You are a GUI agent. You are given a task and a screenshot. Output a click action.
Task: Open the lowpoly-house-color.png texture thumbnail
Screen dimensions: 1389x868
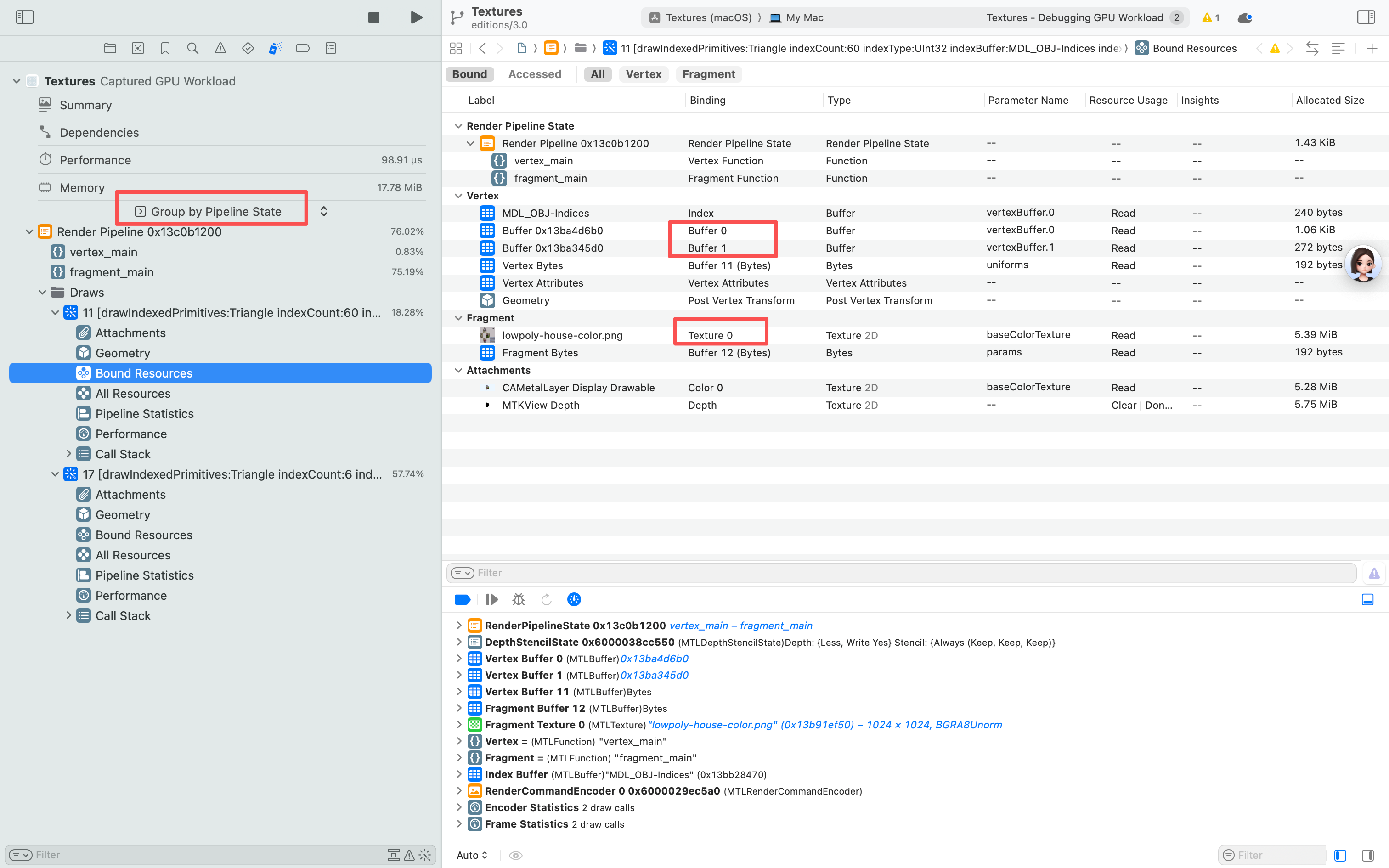487,335
